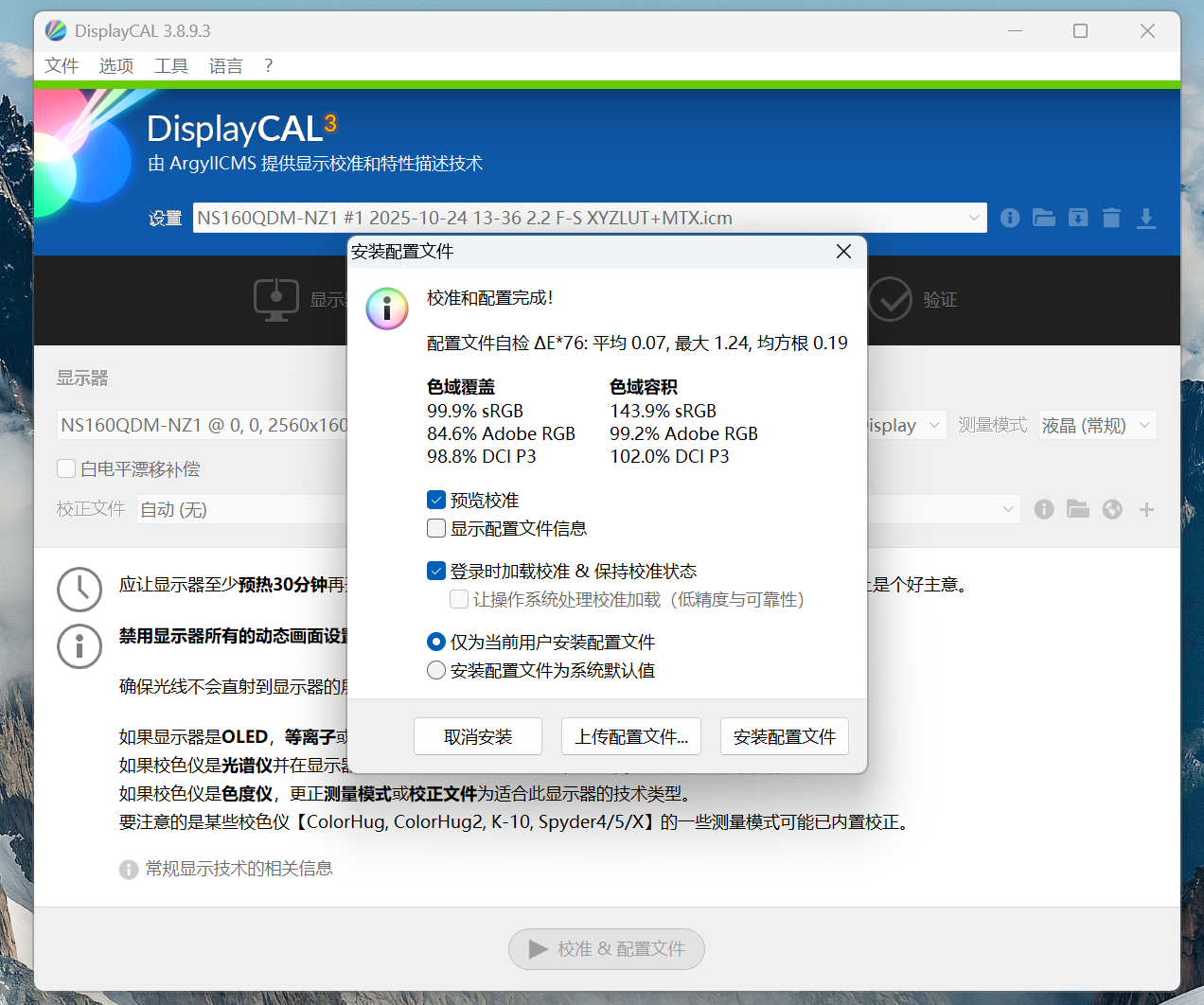1204x1005 pixels.
Task: Expand the 校正文件 dropdown arrow
Action: tap(1007, 509)
